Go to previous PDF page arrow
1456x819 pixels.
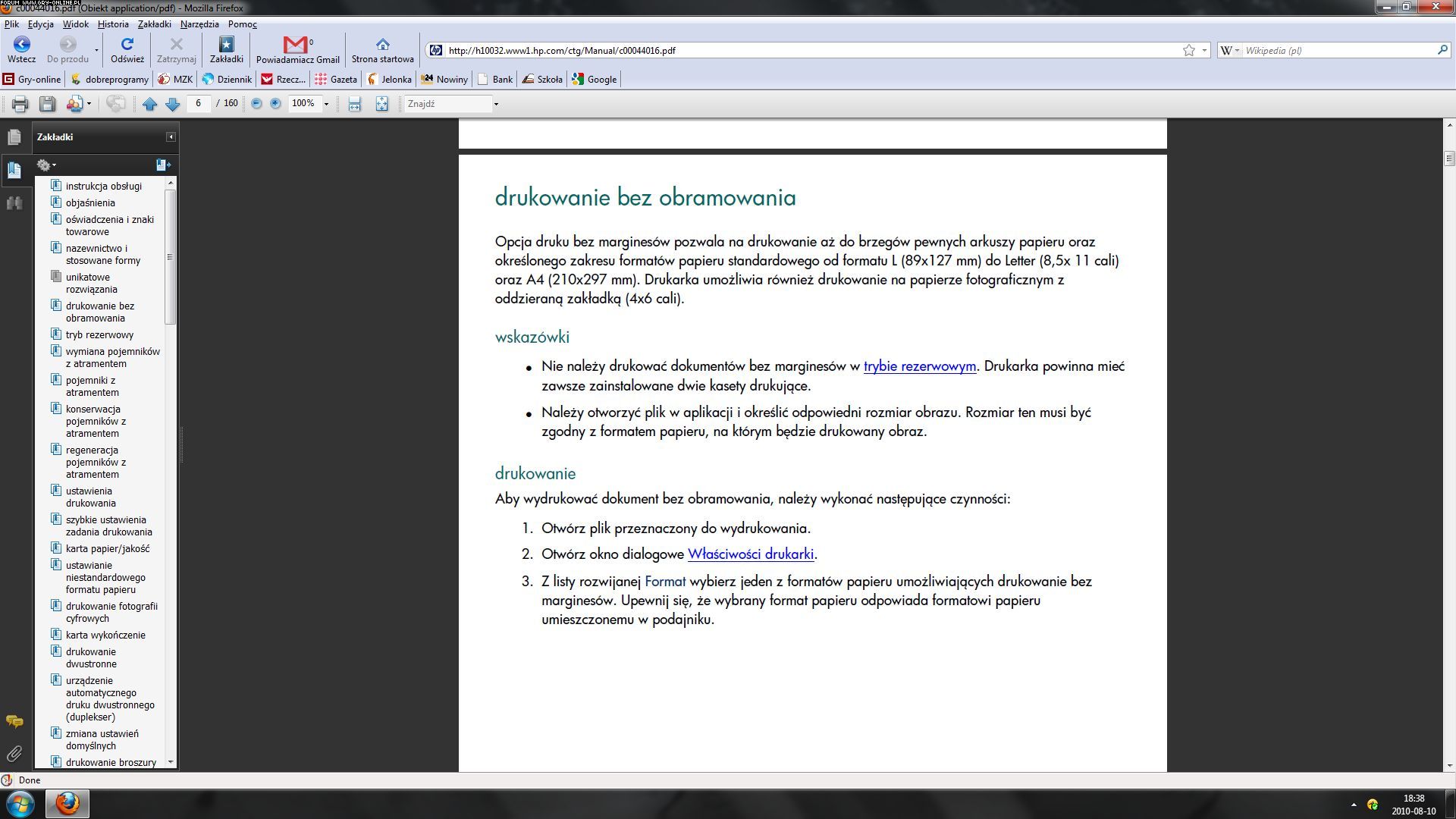(x=149, y=104)
